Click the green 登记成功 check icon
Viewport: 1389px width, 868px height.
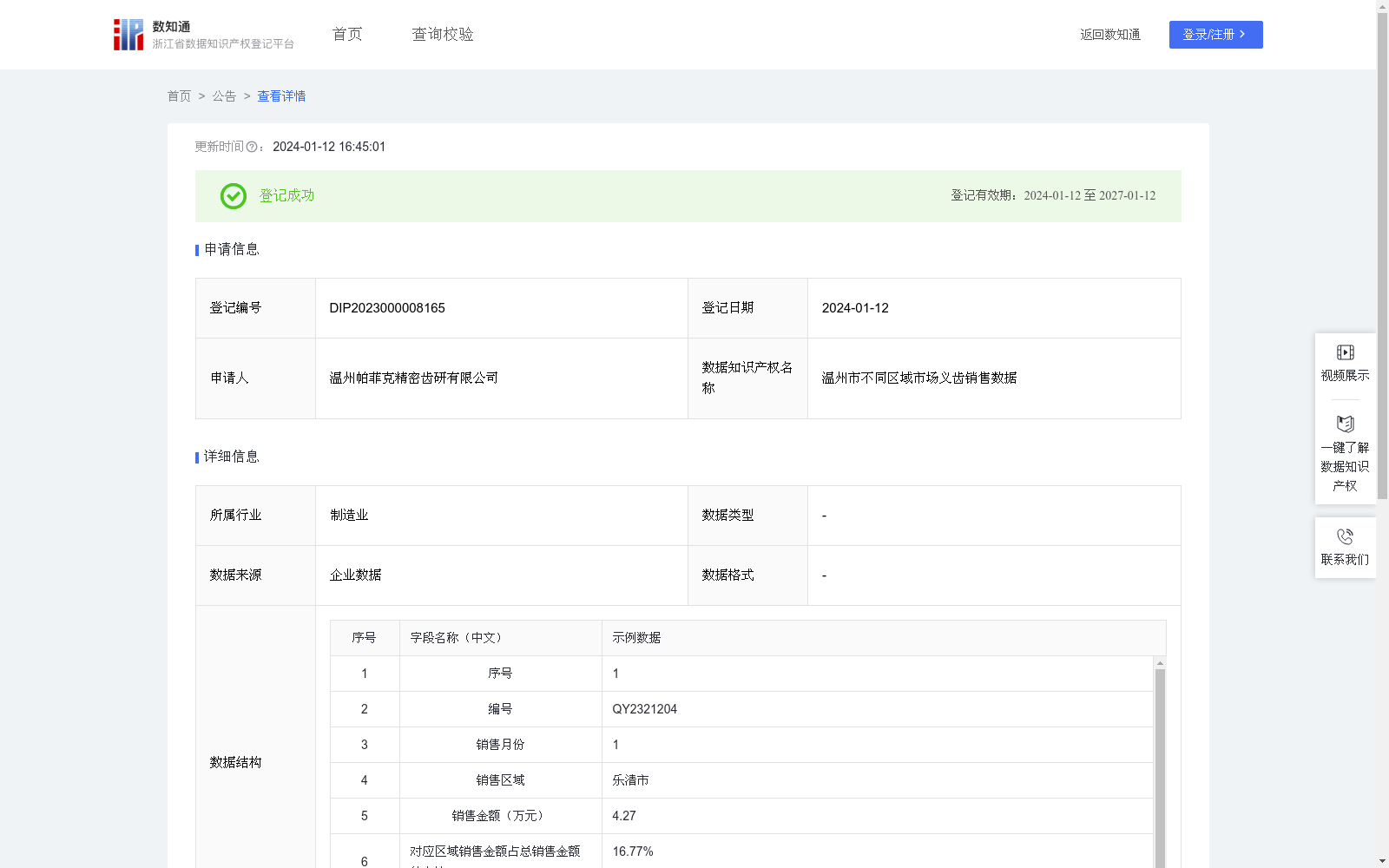[x=233, y=196]
